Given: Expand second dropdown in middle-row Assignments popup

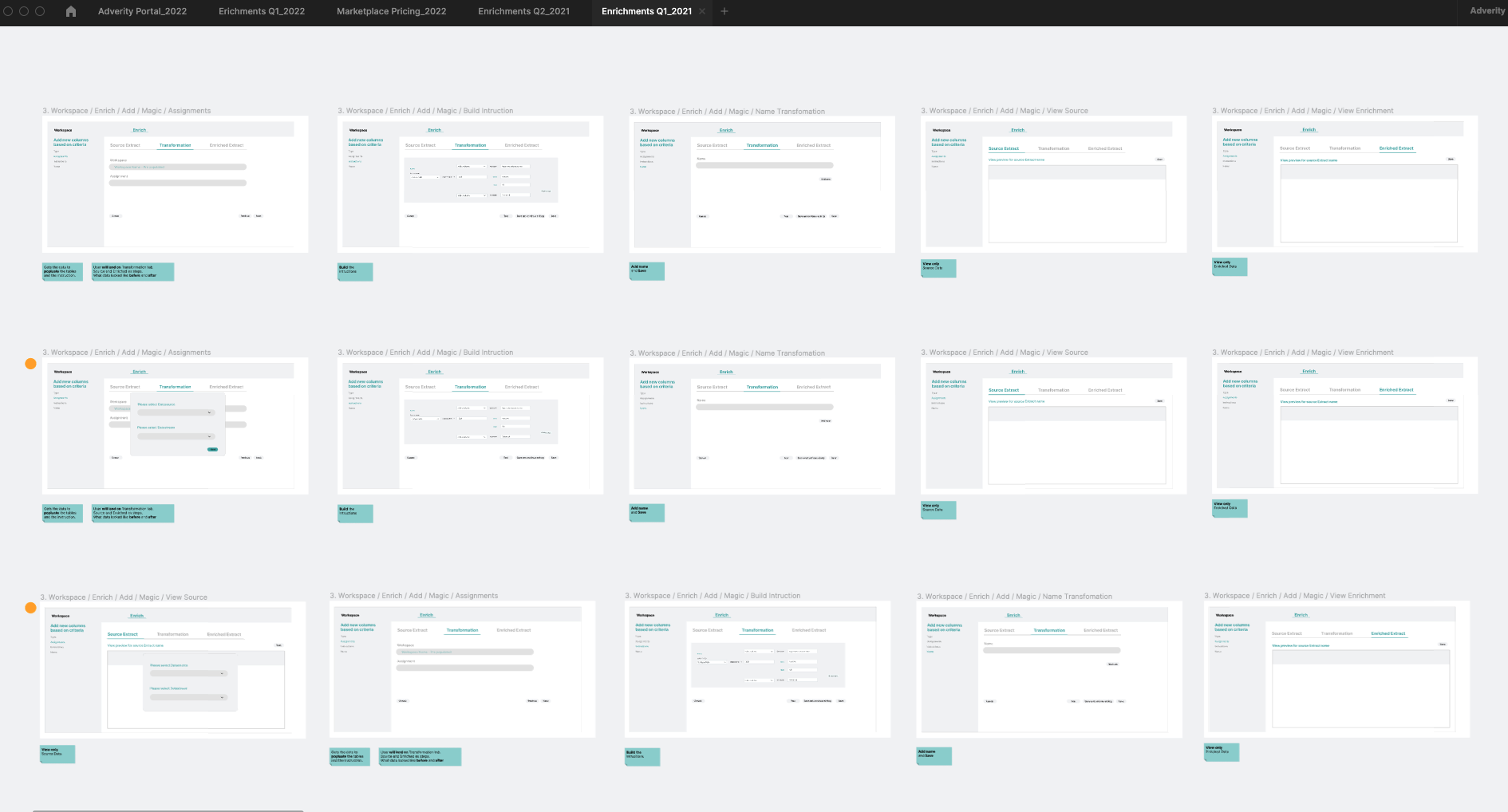Looking at the screenshot, I should coord(176,436).
